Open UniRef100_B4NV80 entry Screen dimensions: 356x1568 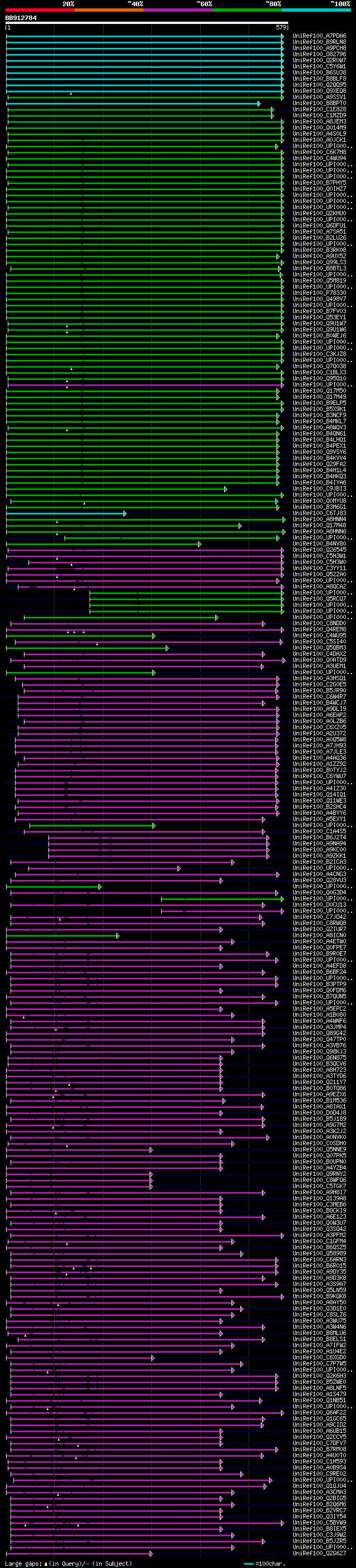(319, 543)
